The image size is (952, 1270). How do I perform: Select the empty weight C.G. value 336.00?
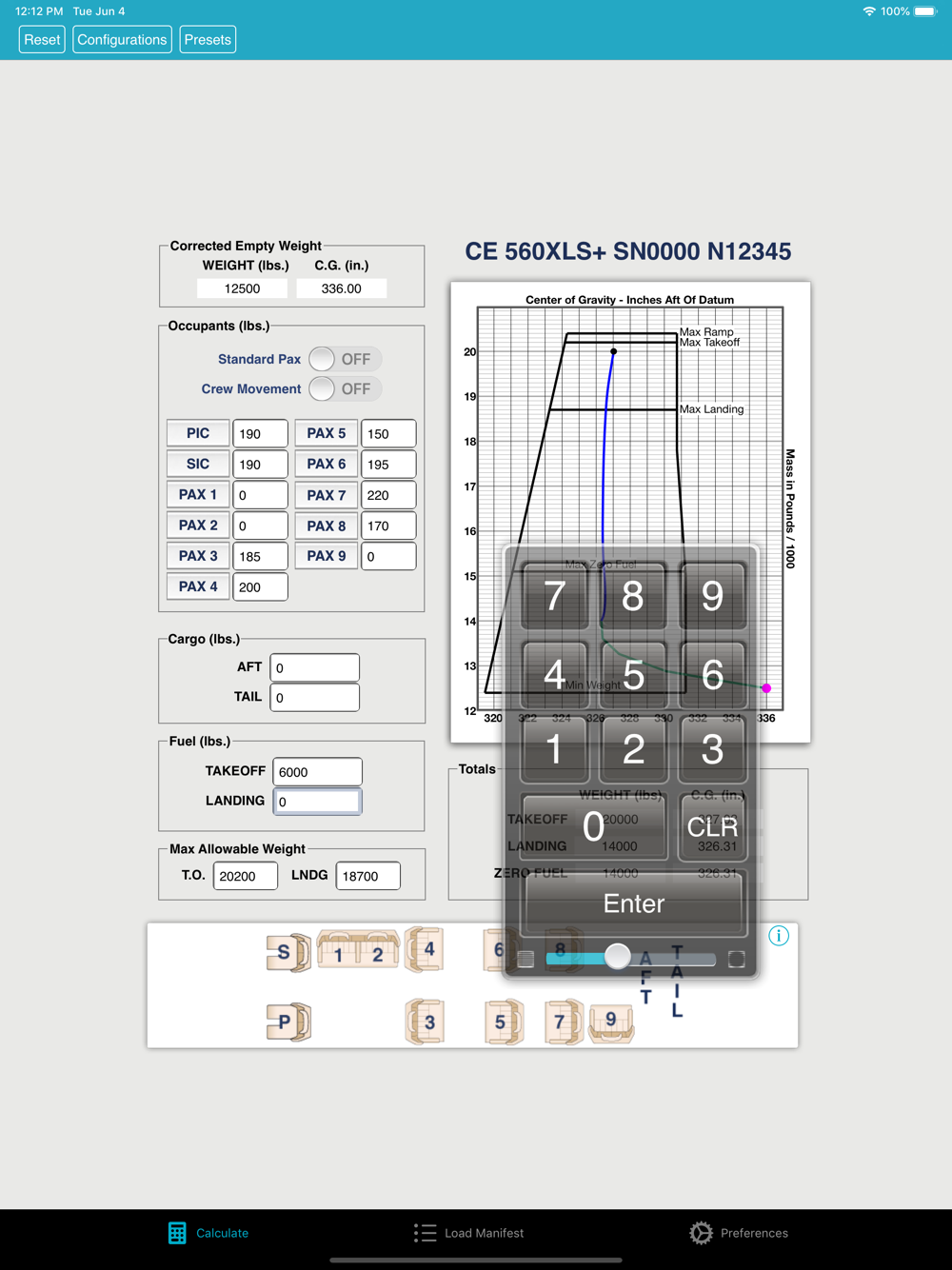coord(341,288)
